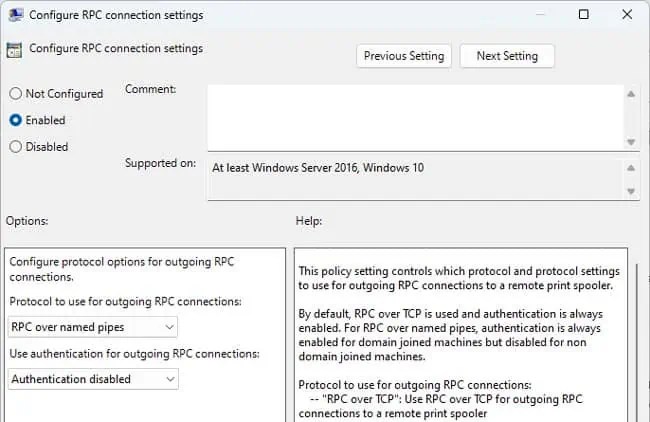The height and width of the screenshot is (422, 650).
Task: Click the 'This policy setting controls' help paragraph
Action: [x=459, y=278]
